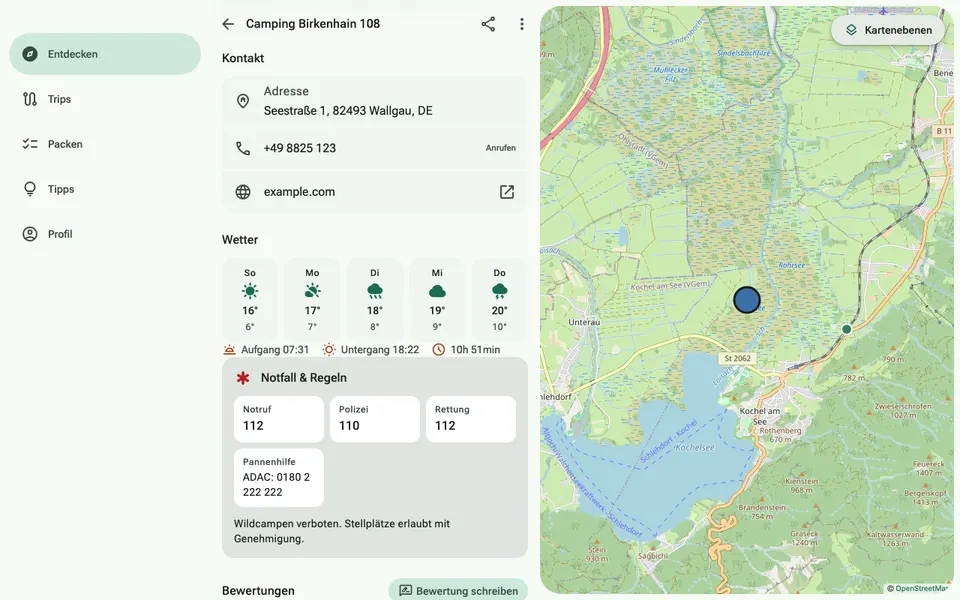Image resolution: width=960 pixels, height=600 pixels.
Task: Click the address Seestraße 1, 82493 Wallgau
Action: click(x=348, y=111)
